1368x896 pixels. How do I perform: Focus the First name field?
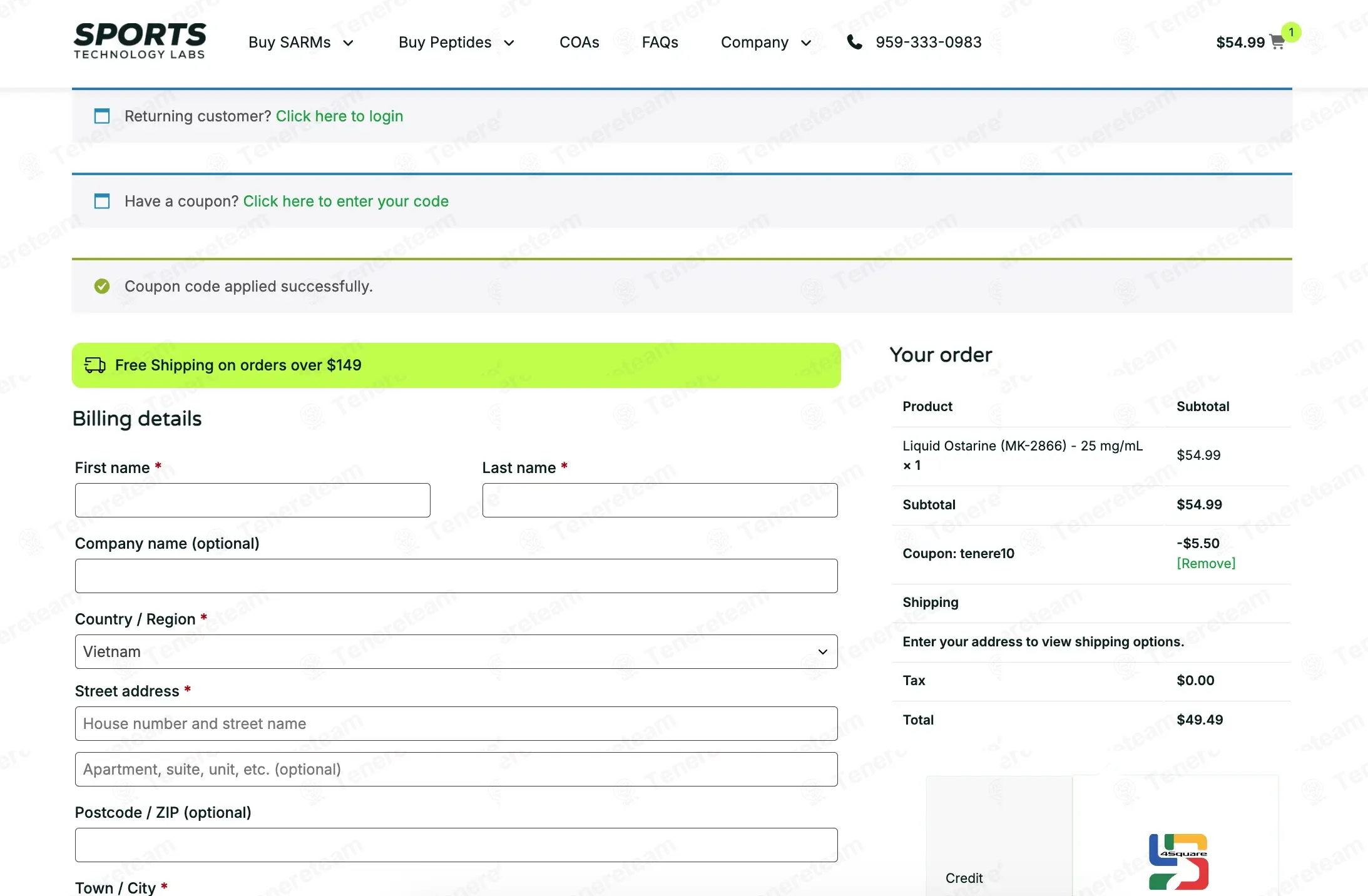(x=252, y=500)
